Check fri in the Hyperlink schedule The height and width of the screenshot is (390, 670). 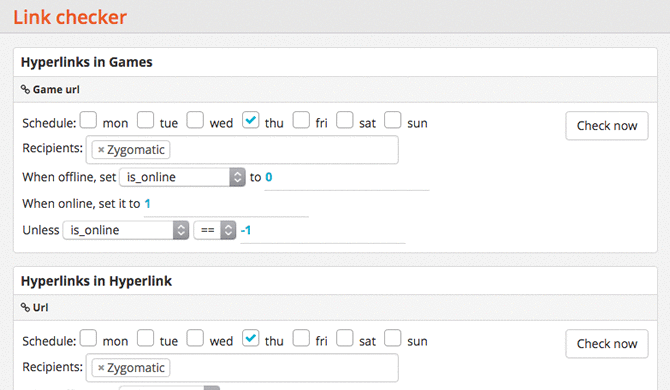(301, 338)
